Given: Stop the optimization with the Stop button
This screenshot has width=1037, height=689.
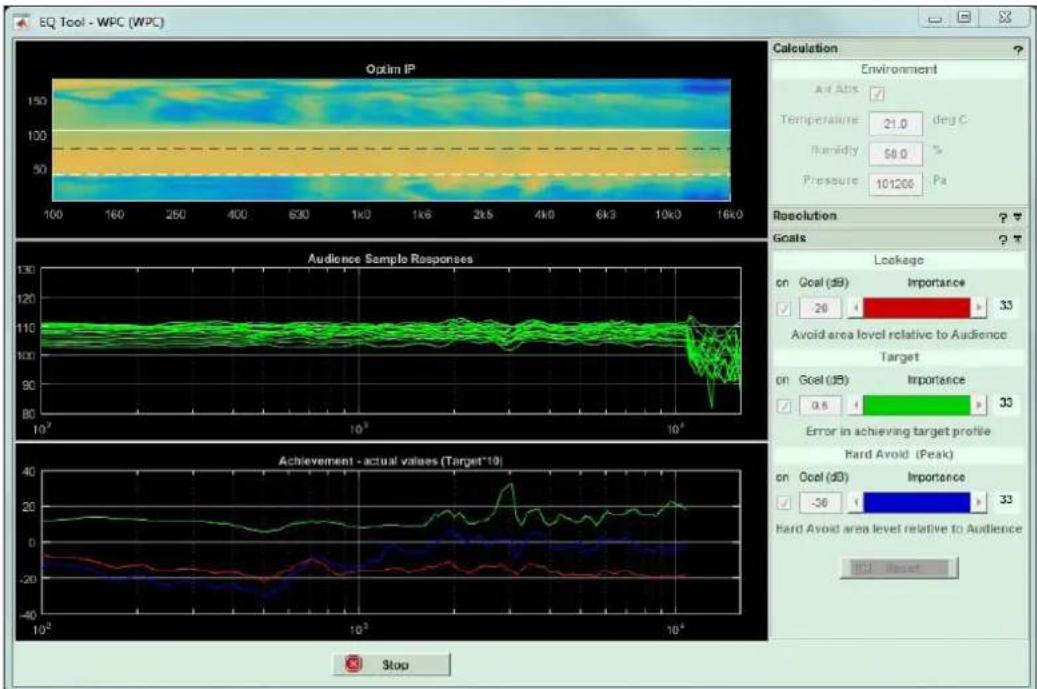Looking at the screenshot, I should click(392, 665).
